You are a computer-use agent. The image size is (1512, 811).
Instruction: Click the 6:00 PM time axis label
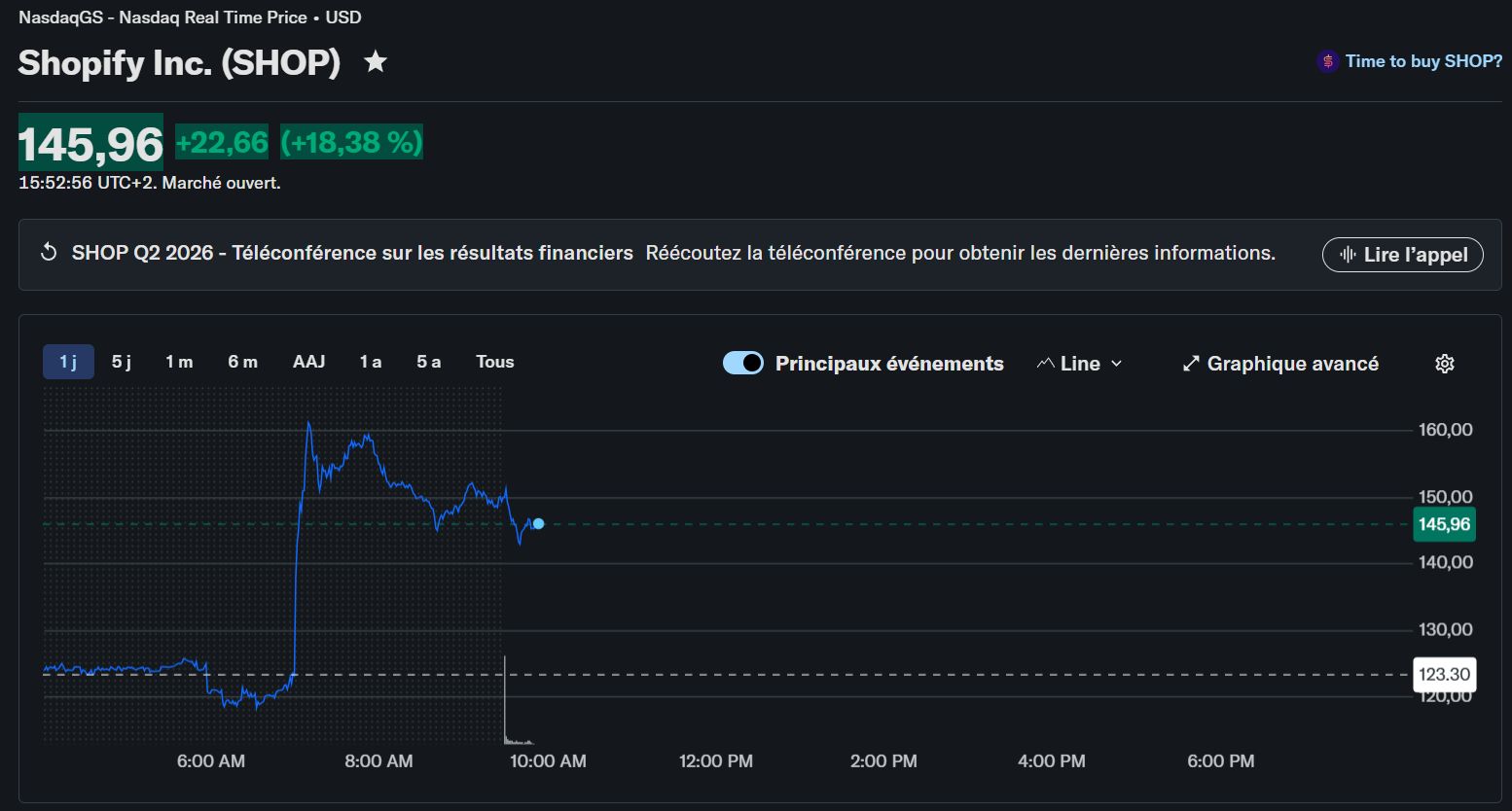click(1221, 761)
